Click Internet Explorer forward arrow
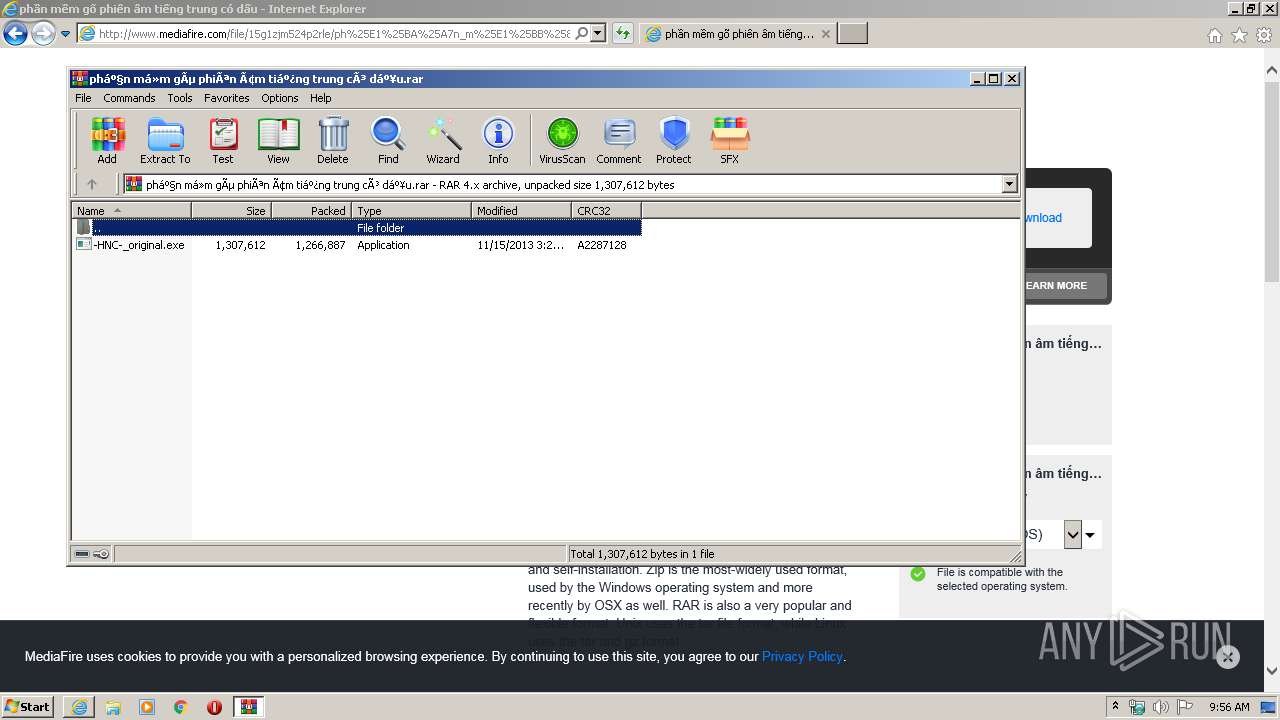This screenshot has height=720, width=1280. [43, 34]
